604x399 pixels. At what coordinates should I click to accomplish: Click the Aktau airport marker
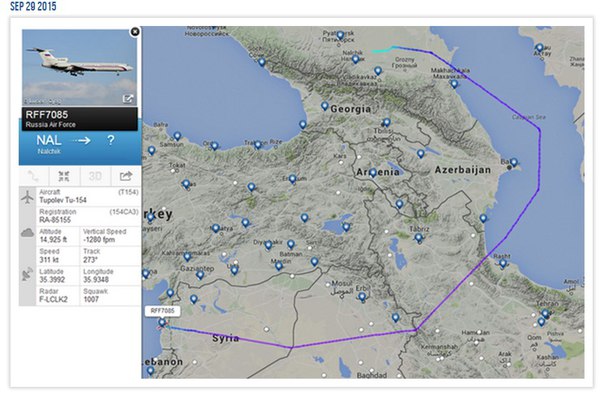coord(540,47)
